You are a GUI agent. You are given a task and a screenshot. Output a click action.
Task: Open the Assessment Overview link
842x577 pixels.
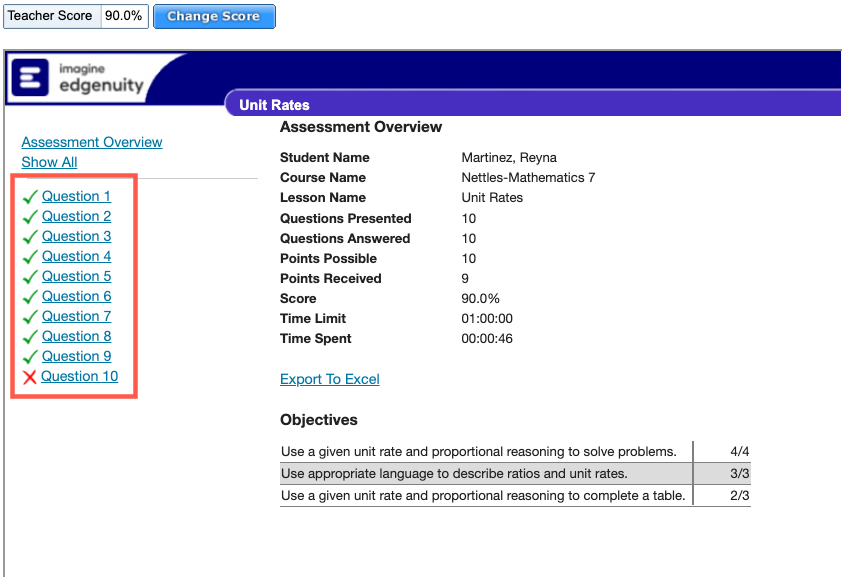(92, 142)
